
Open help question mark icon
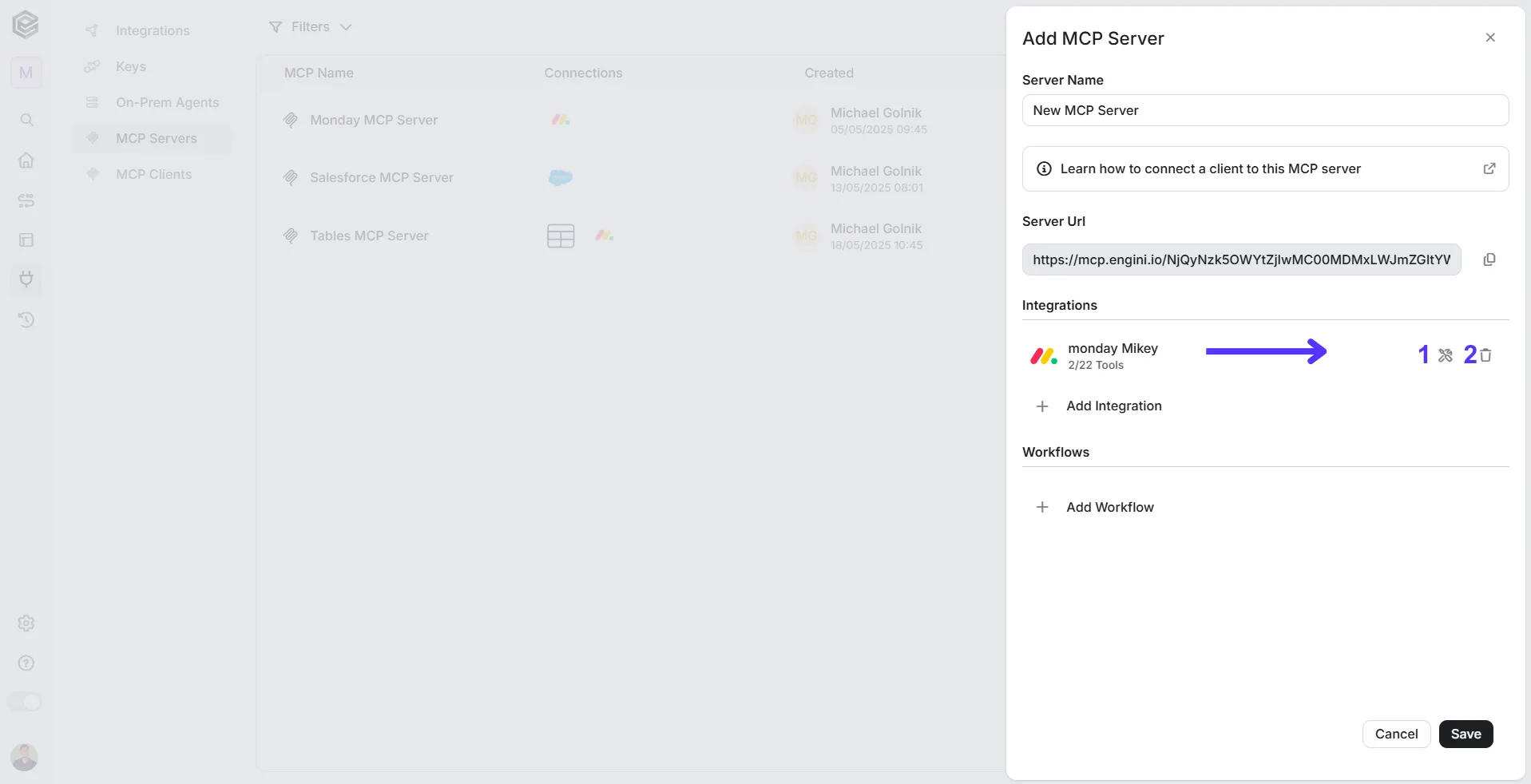coord(26,663)
